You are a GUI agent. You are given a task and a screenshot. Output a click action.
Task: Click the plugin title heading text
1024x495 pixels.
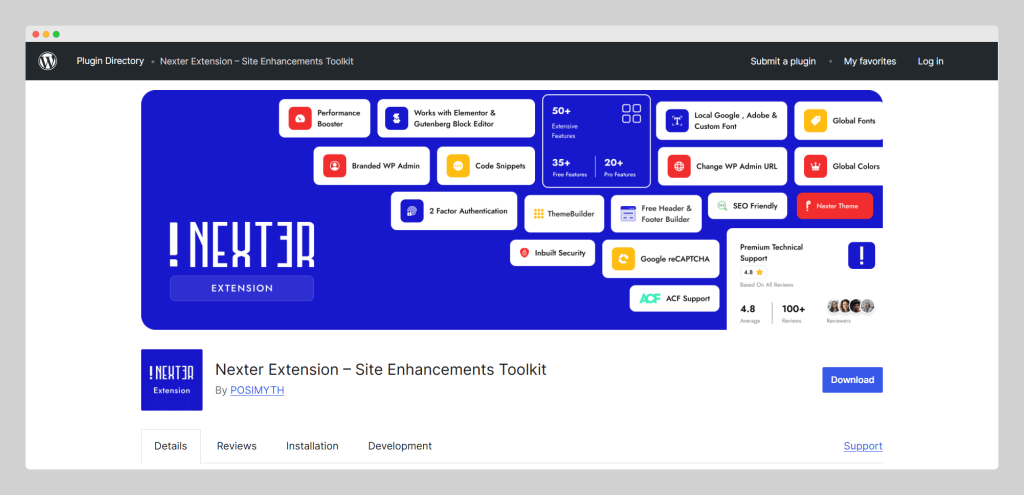coord(381,370)
